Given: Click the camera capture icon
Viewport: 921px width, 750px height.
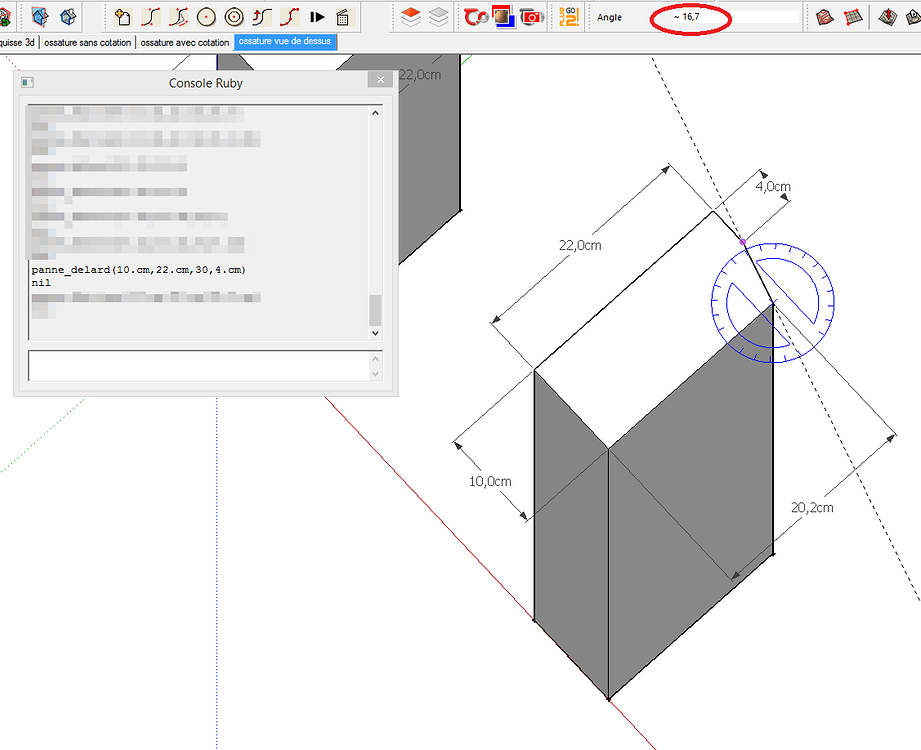Looking at the screenshot, I should click(x=531, y=15).
